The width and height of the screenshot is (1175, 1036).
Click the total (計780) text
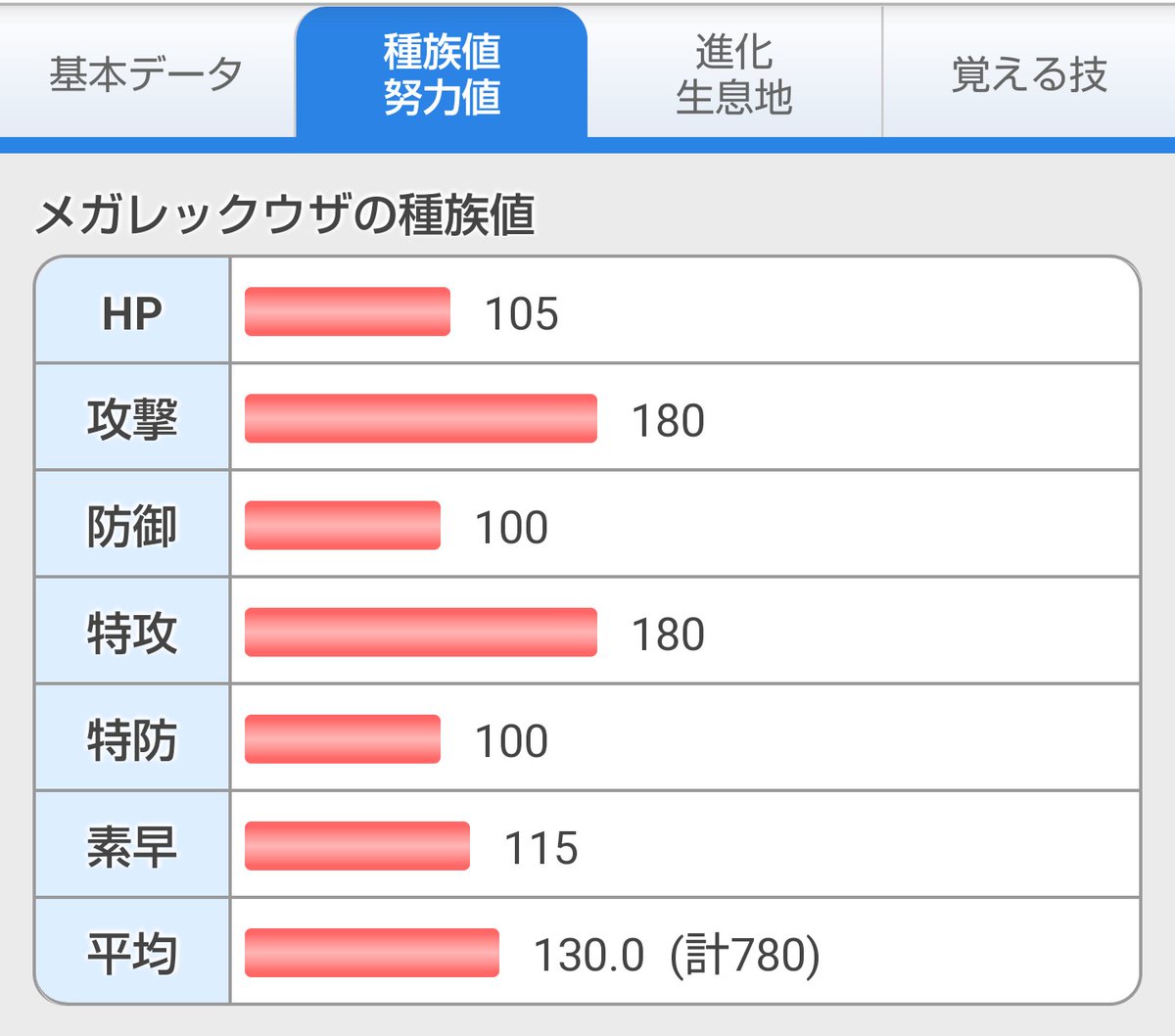pos(745,955)
